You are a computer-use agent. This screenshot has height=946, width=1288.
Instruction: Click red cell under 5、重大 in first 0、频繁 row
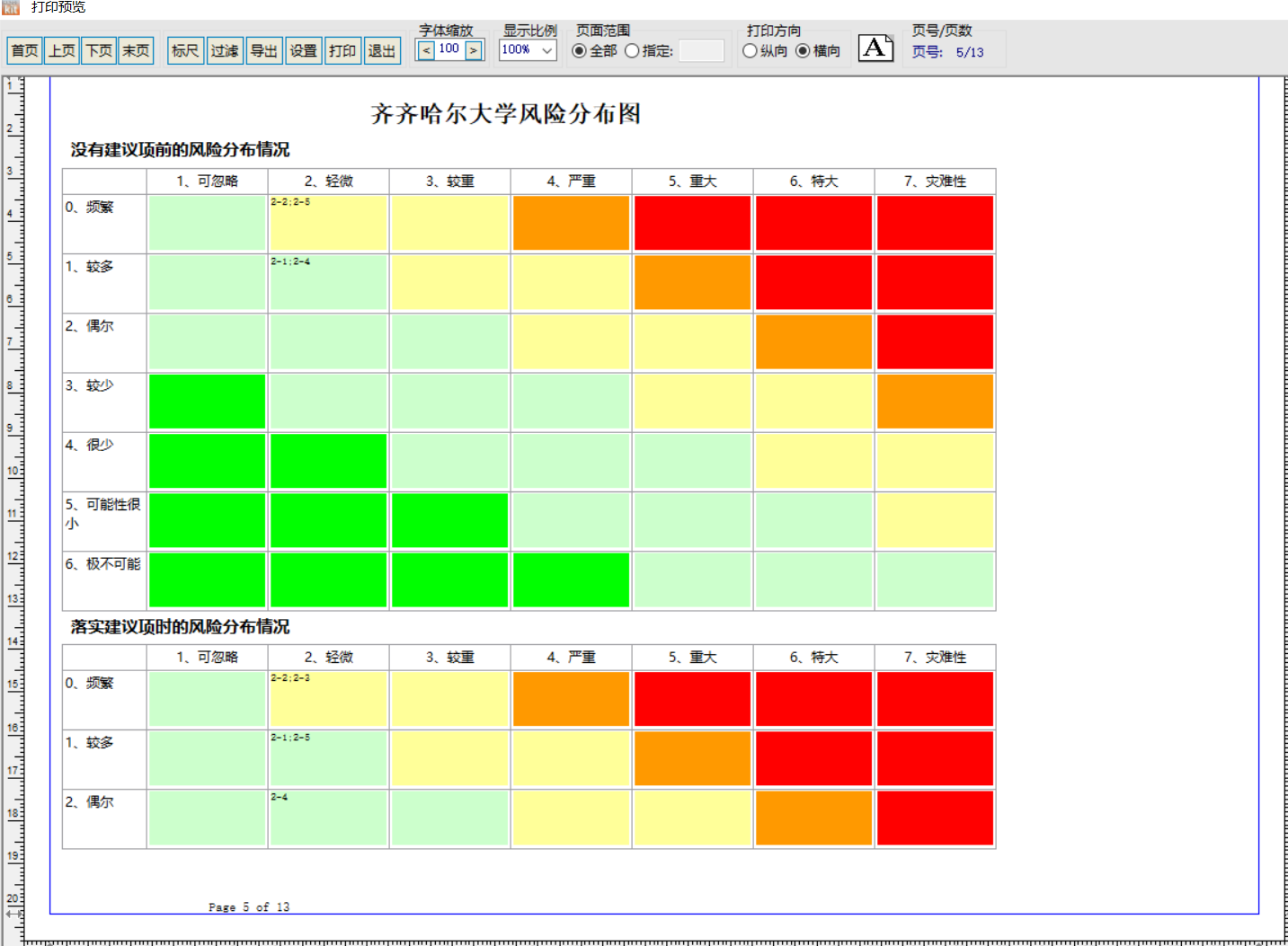692,224
